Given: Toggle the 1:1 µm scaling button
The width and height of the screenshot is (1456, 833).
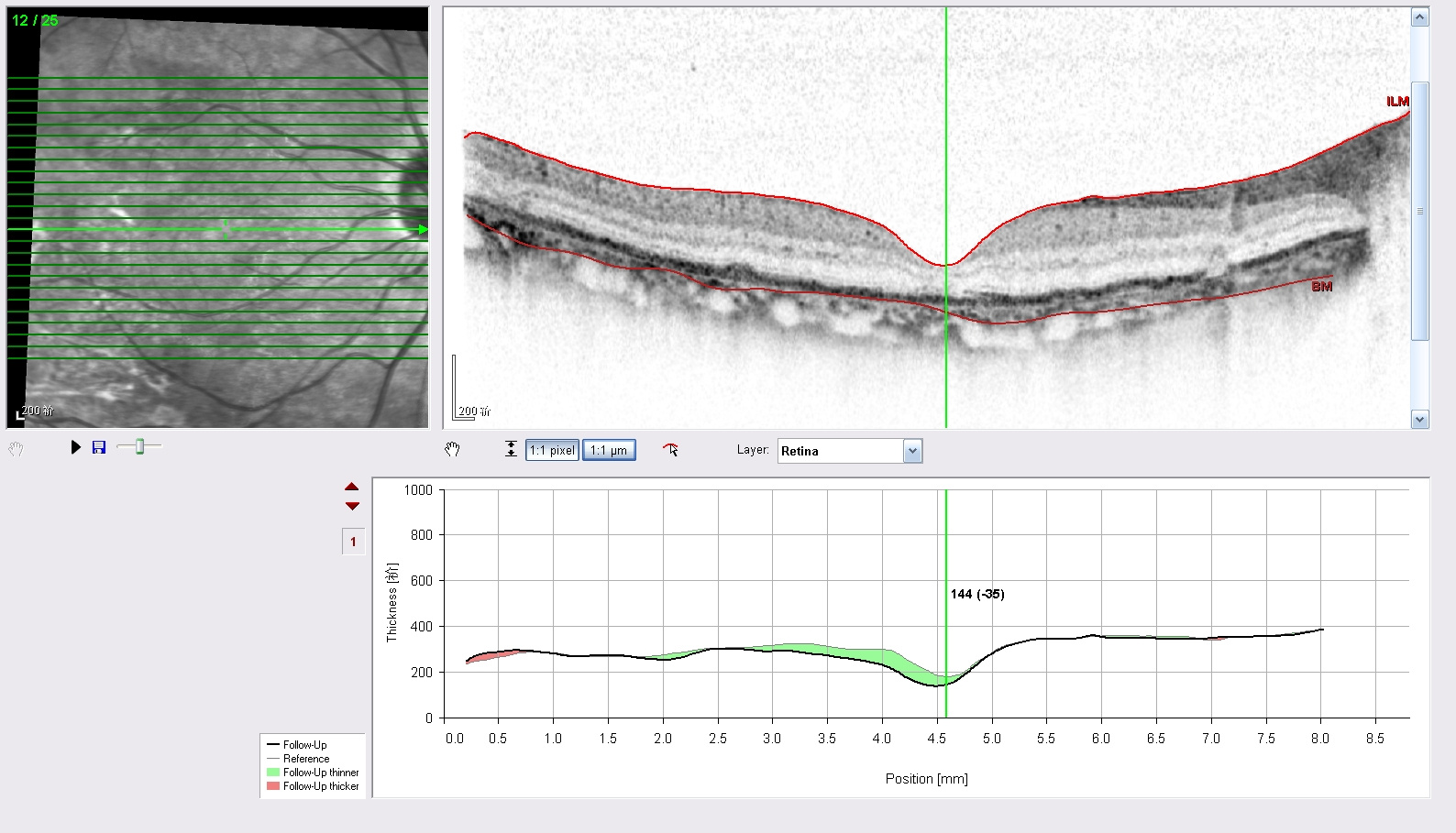Looking at the screenshot, I should pyautogui.click(x=609, y=450).
